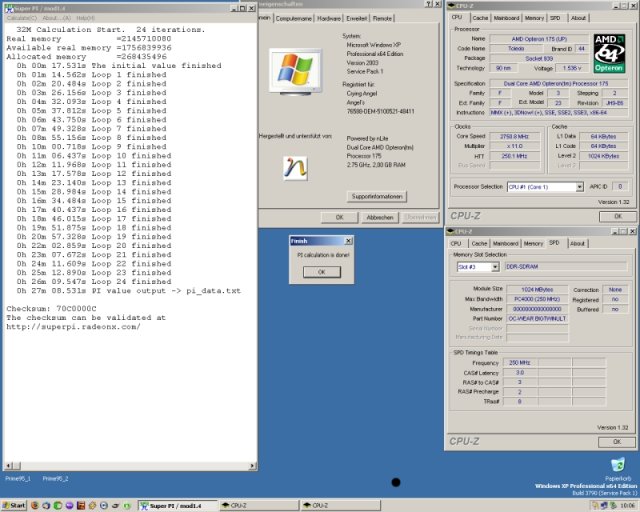This screenshot has height=512, width=640.
Task: Switch to the Hardware tab in system properties
Action: (x=329, y=18)
